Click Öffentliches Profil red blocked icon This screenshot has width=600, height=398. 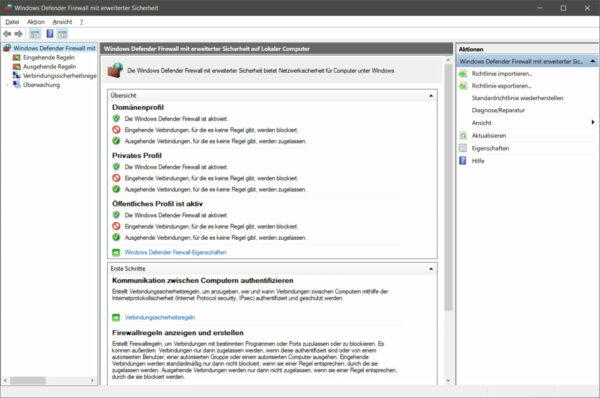(x=116, y=226)
